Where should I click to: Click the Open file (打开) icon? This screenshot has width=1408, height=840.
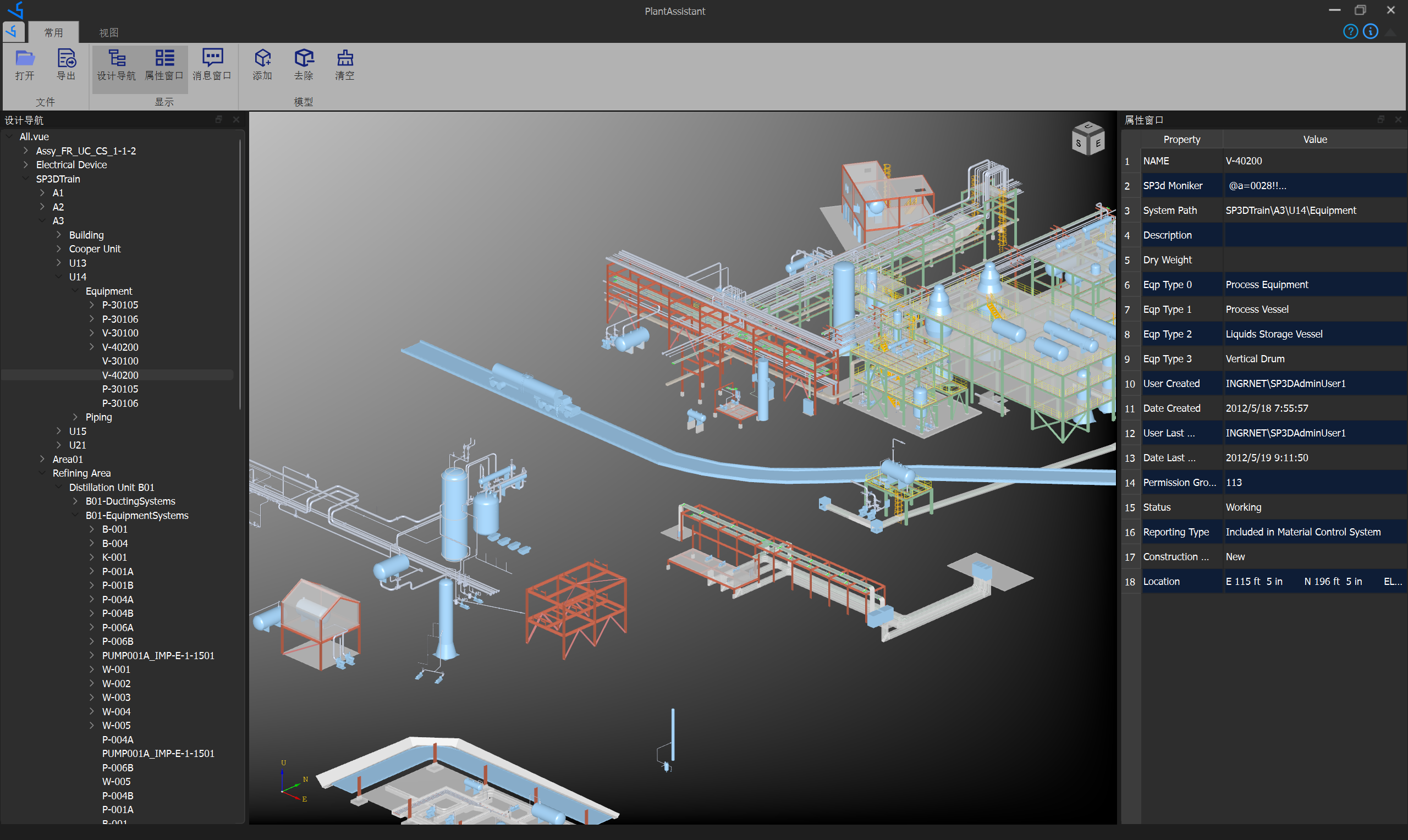(x=25, y=58)
